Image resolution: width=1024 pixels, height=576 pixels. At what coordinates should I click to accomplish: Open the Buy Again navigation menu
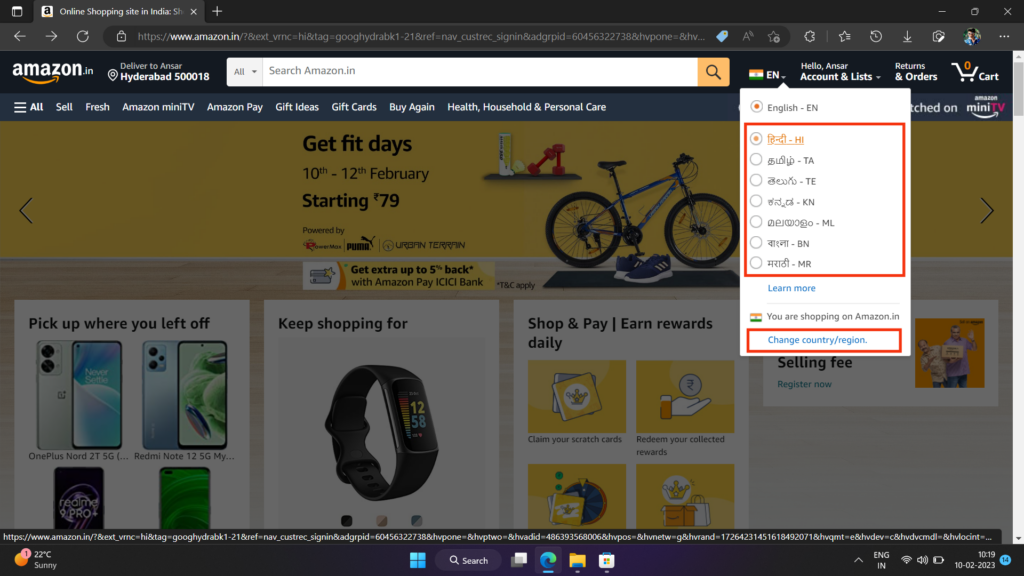pyautogui.click(x=411, y=106)
